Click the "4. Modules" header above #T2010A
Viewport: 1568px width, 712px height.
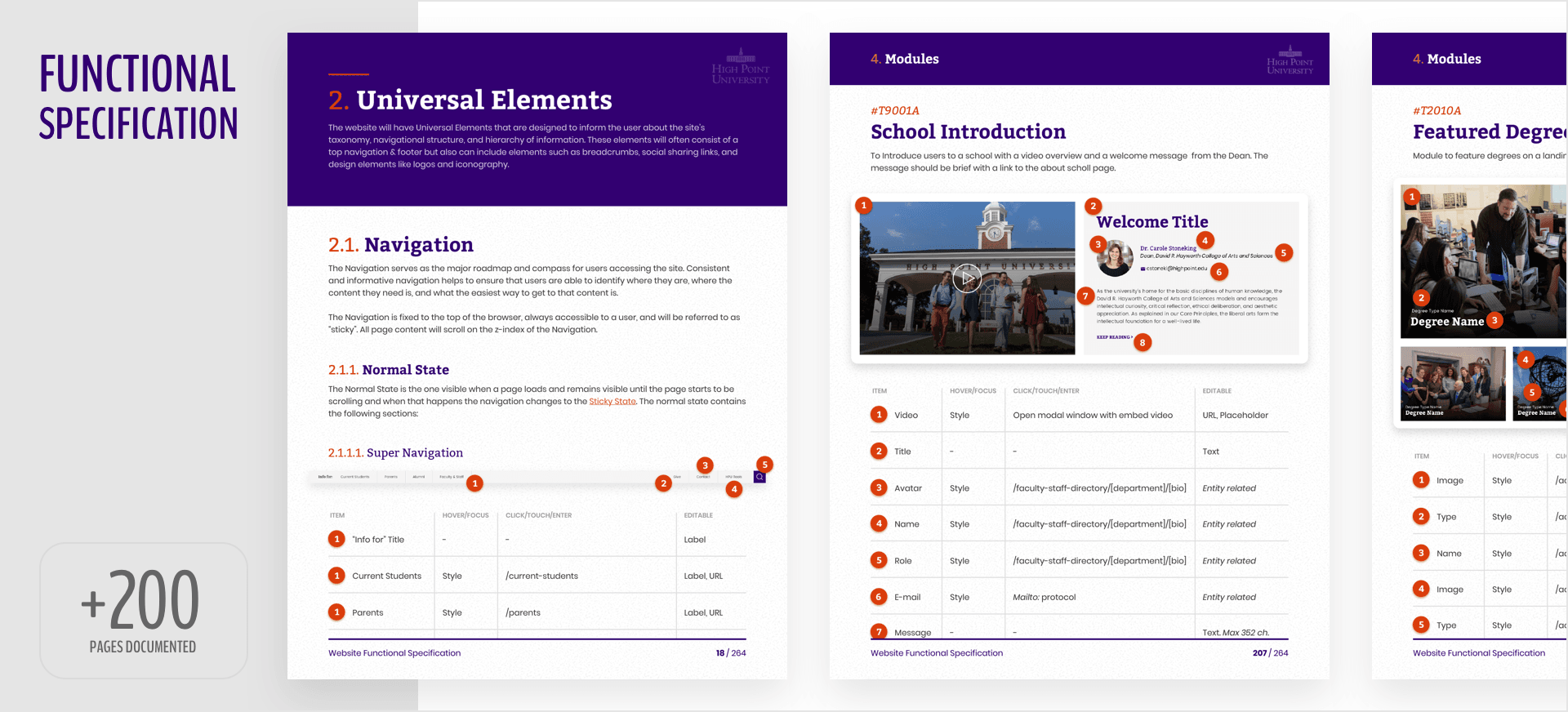tap(1447, 59)
